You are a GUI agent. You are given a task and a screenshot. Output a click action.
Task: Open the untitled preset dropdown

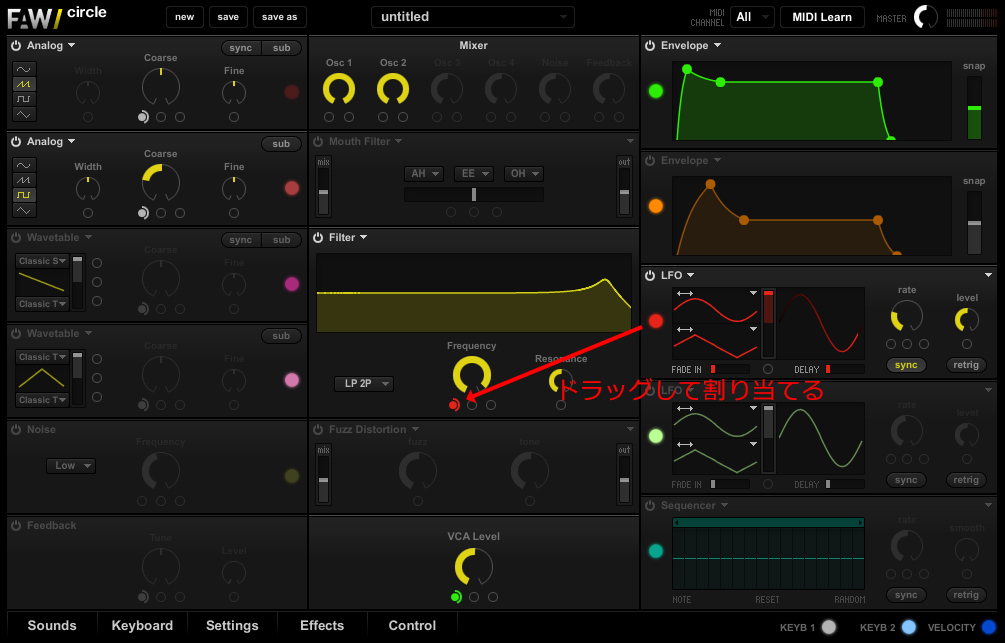[473, 17]
